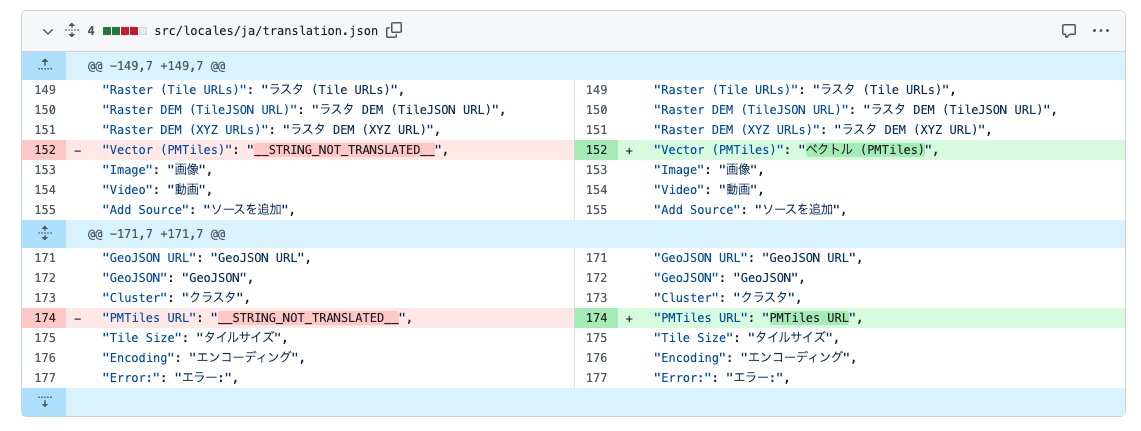Click left-side "Add Source": "ソースを追加" line
This screenshot has height=431, width=1141.
[x=199, y=210]
